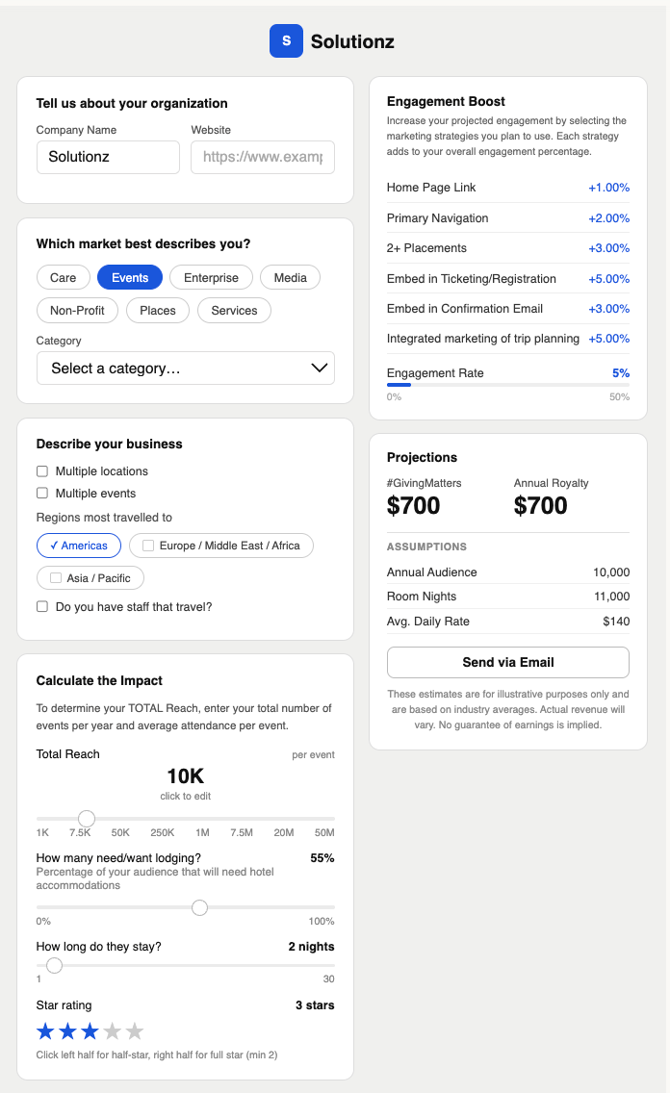Add the Home Page Link strategy
The height and width of the screenshot is (1093, 670).
pos(508,188)
